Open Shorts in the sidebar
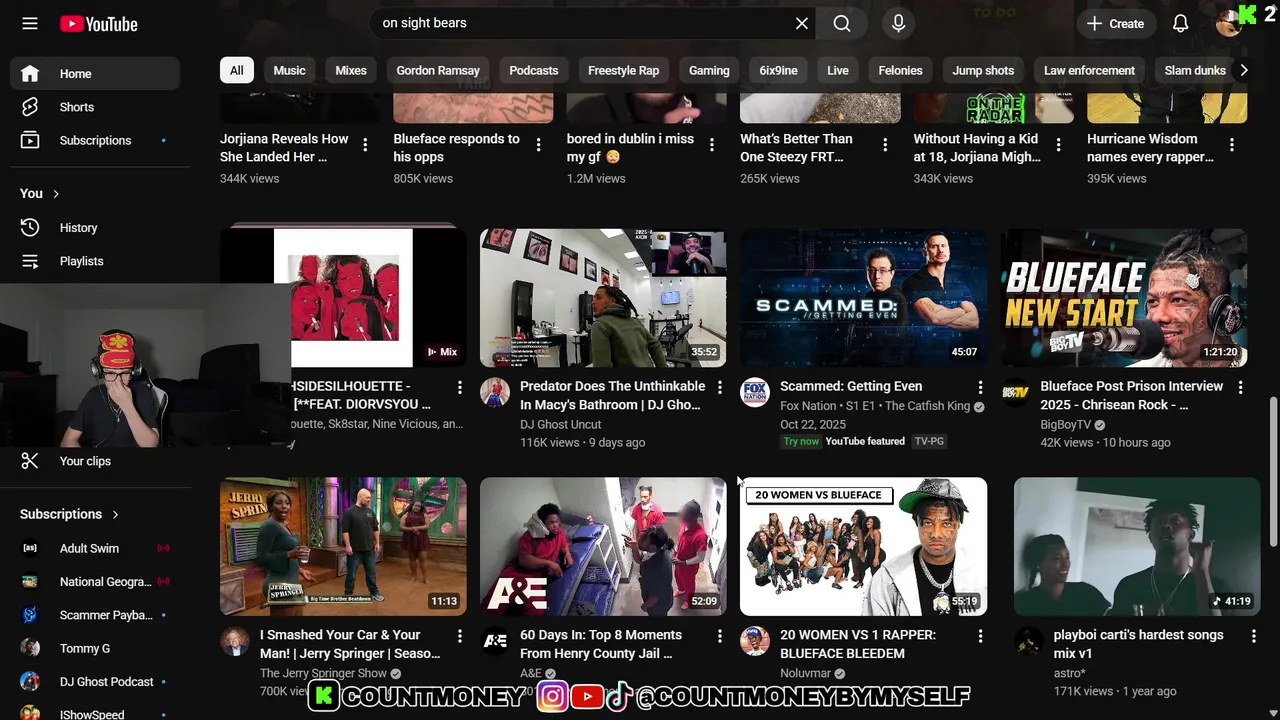This screenshot has width=1280, height=720. pos(95,107)
